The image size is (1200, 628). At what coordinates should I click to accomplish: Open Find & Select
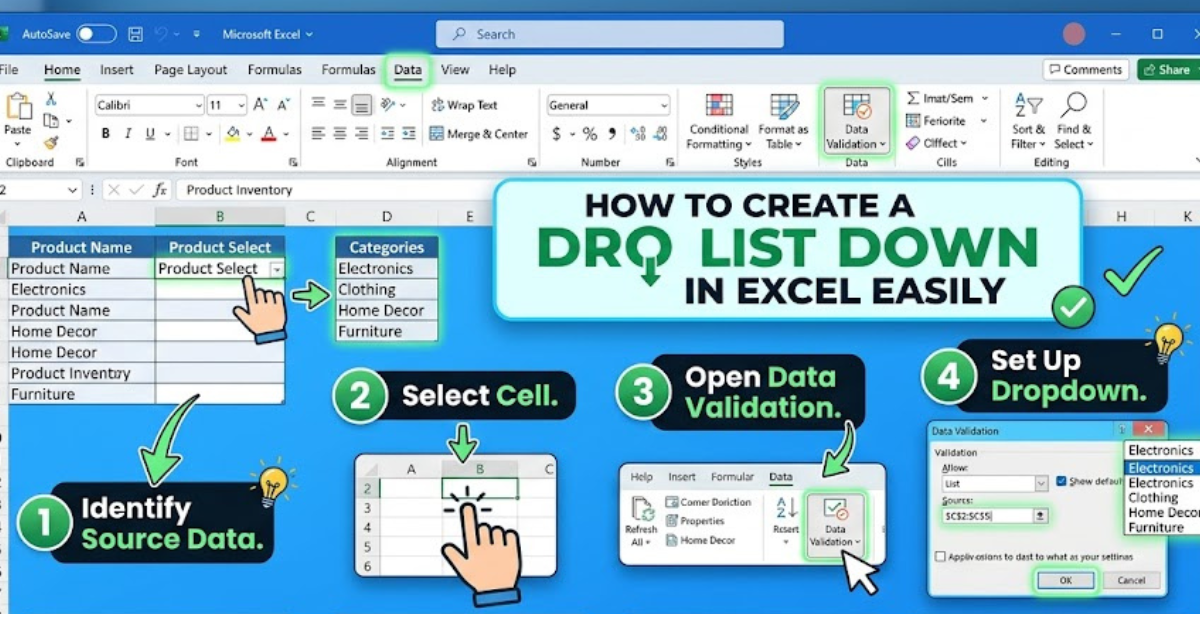1074,121
